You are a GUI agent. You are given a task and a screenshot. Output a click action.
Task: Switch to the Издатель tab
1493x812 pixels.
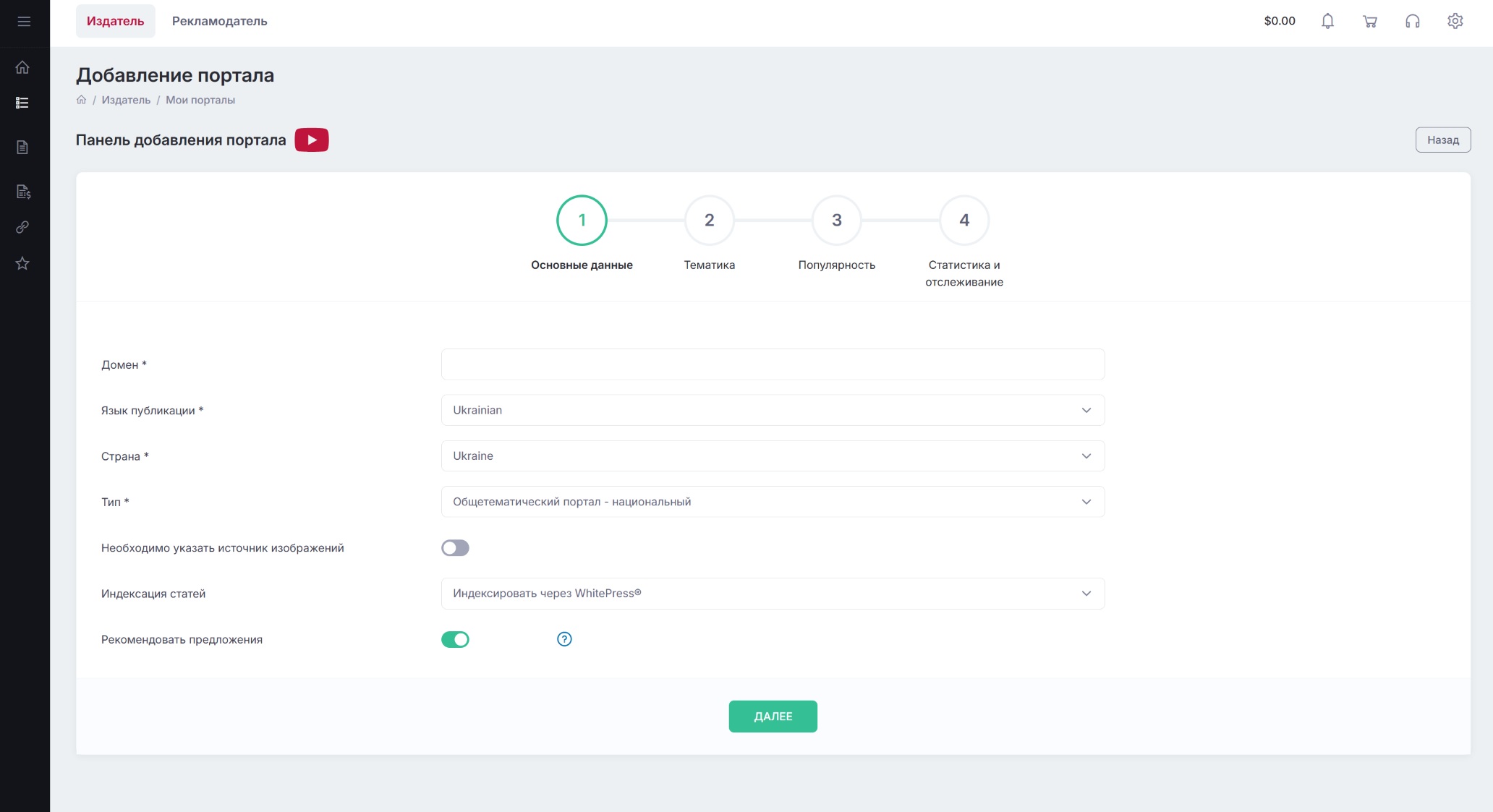coord(116,21)
